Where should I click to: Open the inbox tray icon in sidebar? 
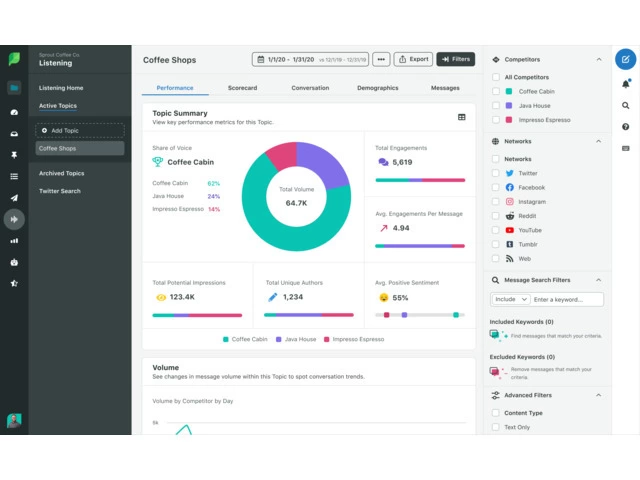(14, 133)
